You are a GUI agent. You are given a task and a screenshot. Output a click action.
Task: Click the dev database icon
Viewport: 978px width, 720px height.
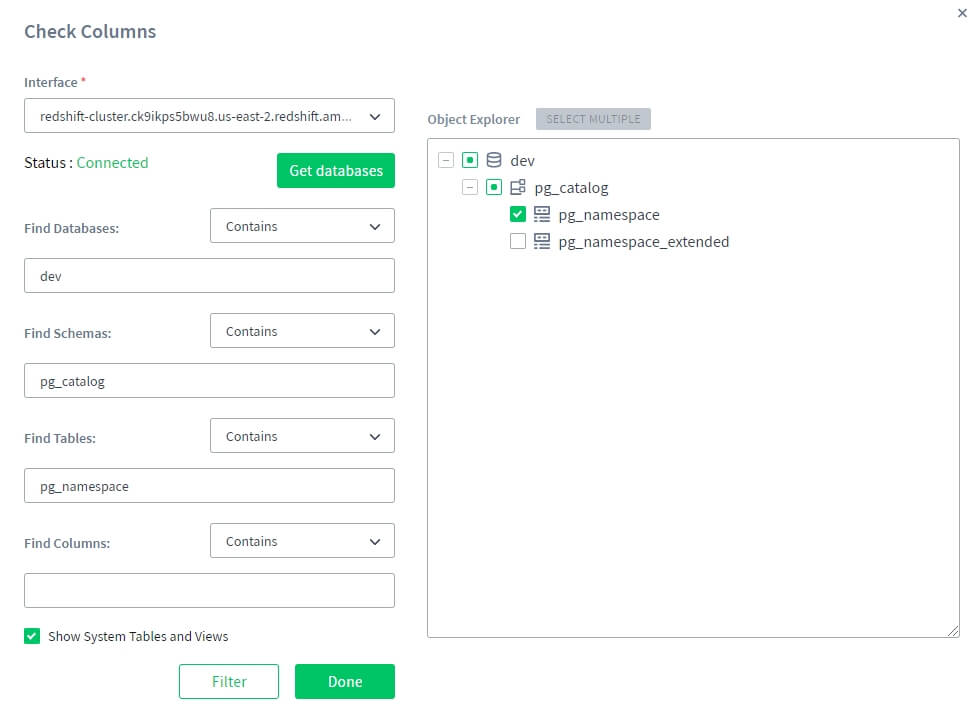(494, 160)
